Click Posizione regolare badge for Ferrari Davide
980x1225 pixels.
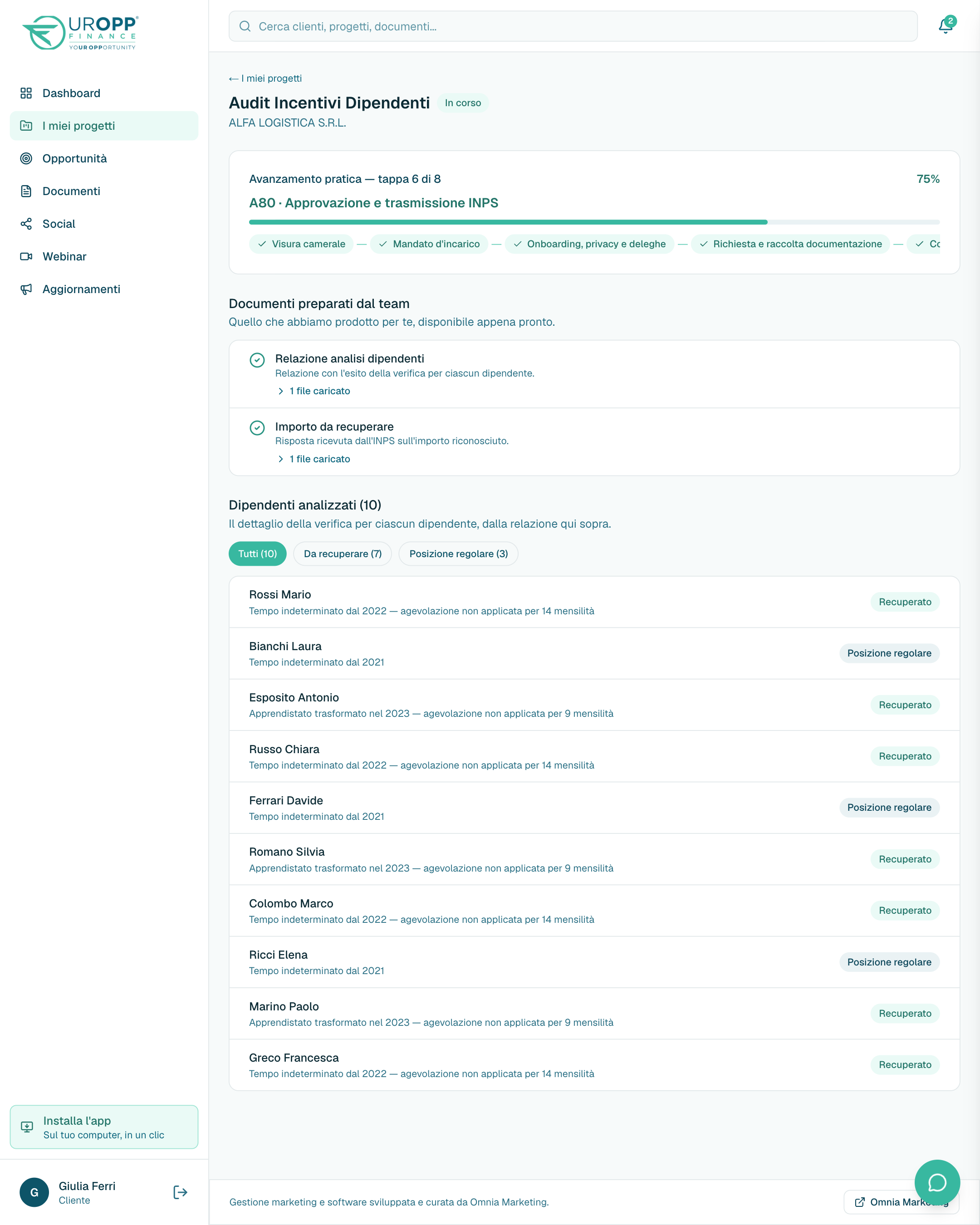[x=889, y=808]
